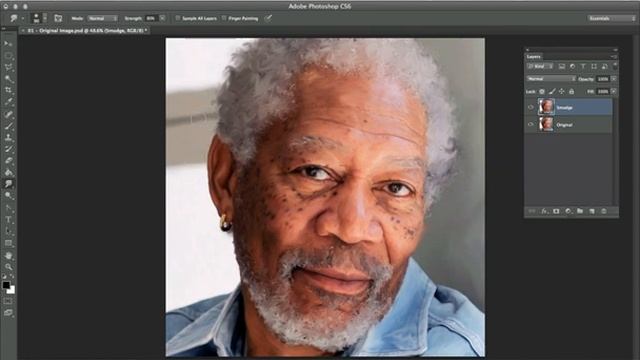The height and width of the screenshot is (360, 640).
Task: Open the brush preset picker
Action: [40, 18]
